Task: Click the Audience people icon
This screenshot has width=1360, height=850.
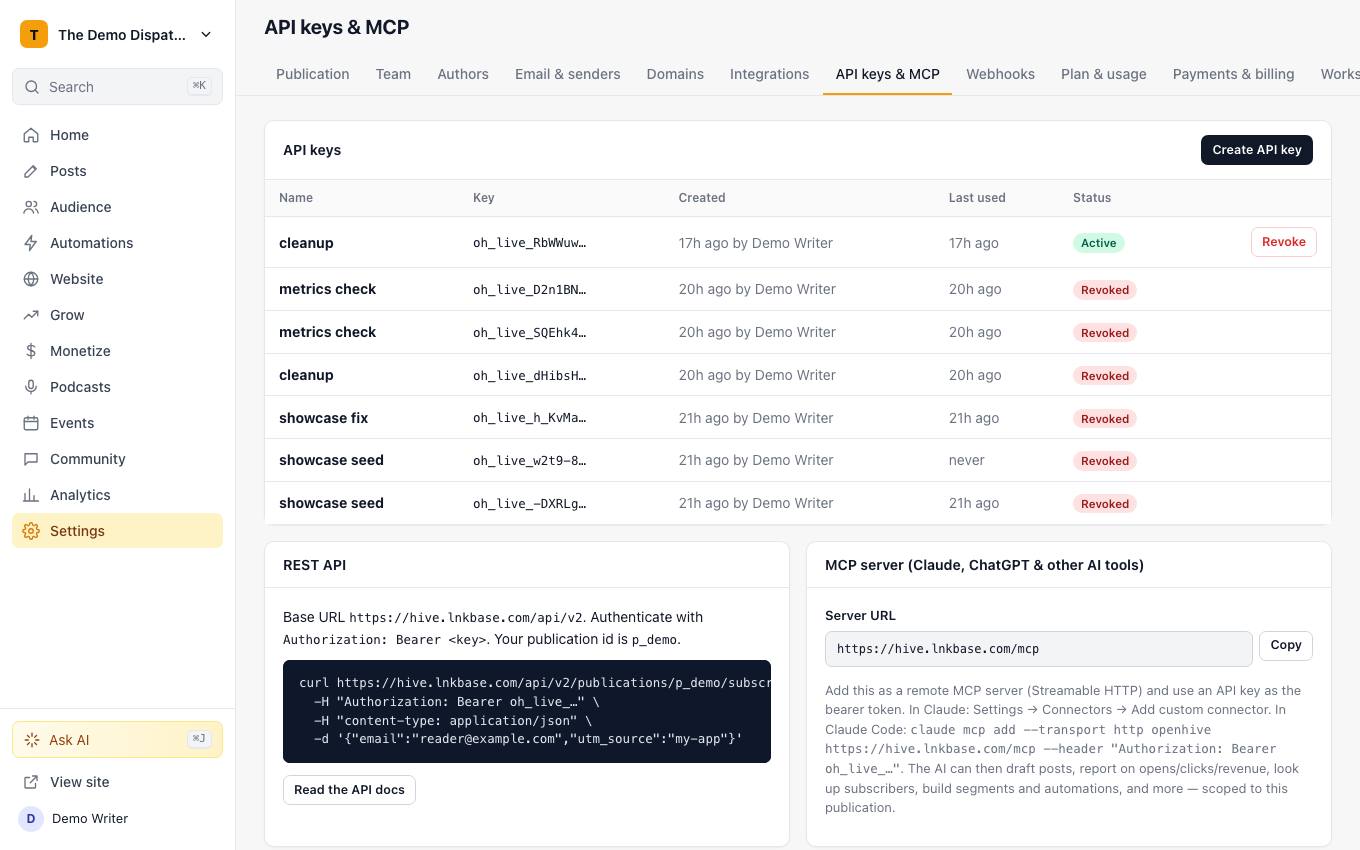Action: 31,207
